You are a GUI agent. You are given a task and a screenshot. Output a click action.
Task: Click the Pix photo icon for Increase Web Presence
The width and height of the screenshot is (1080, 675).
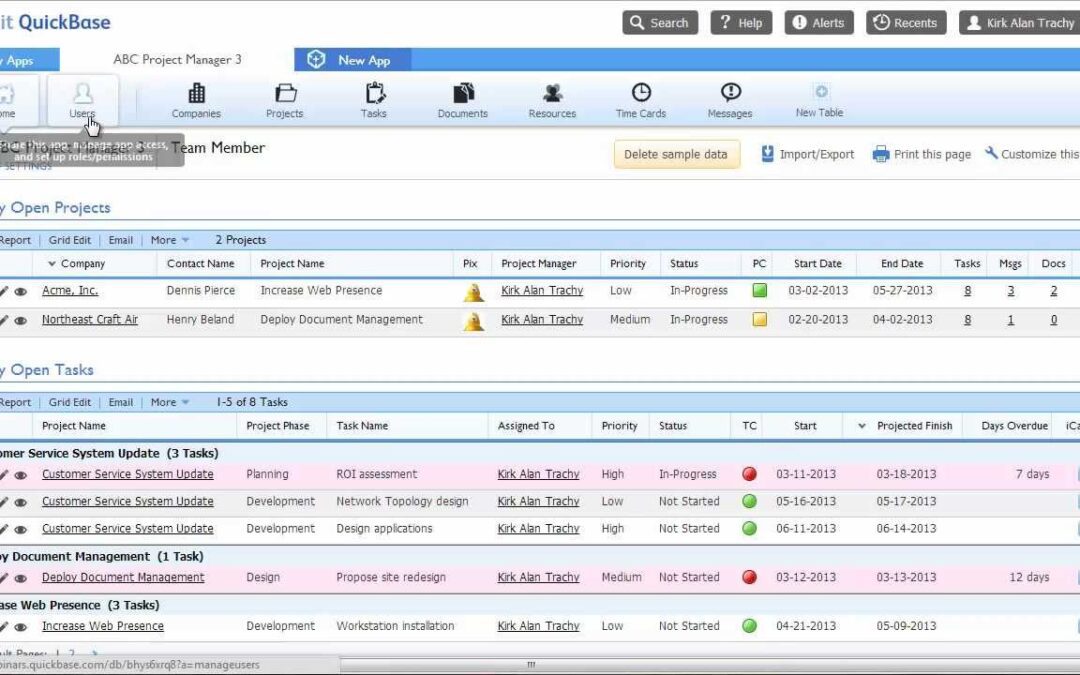click(473, 292)
